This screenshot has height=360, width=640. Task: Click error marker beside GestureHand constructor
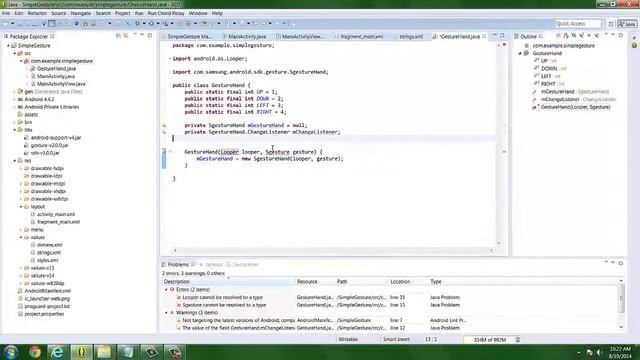[164, 152]
